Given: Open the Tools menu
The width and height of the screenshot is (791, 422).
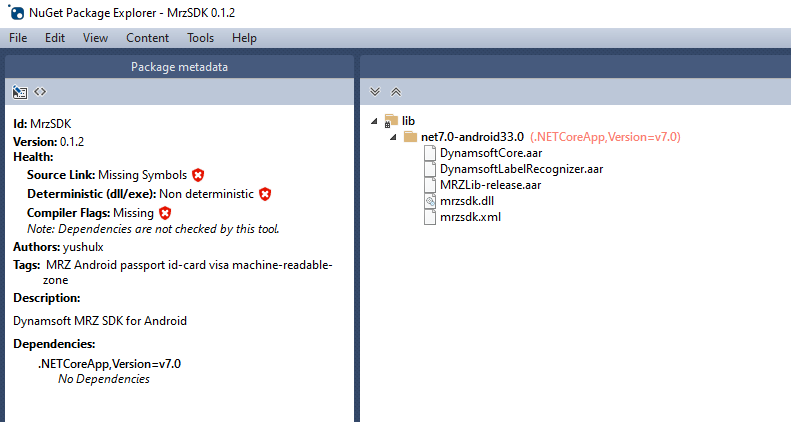Looking at the screenshot, I should tap(200, 38).
